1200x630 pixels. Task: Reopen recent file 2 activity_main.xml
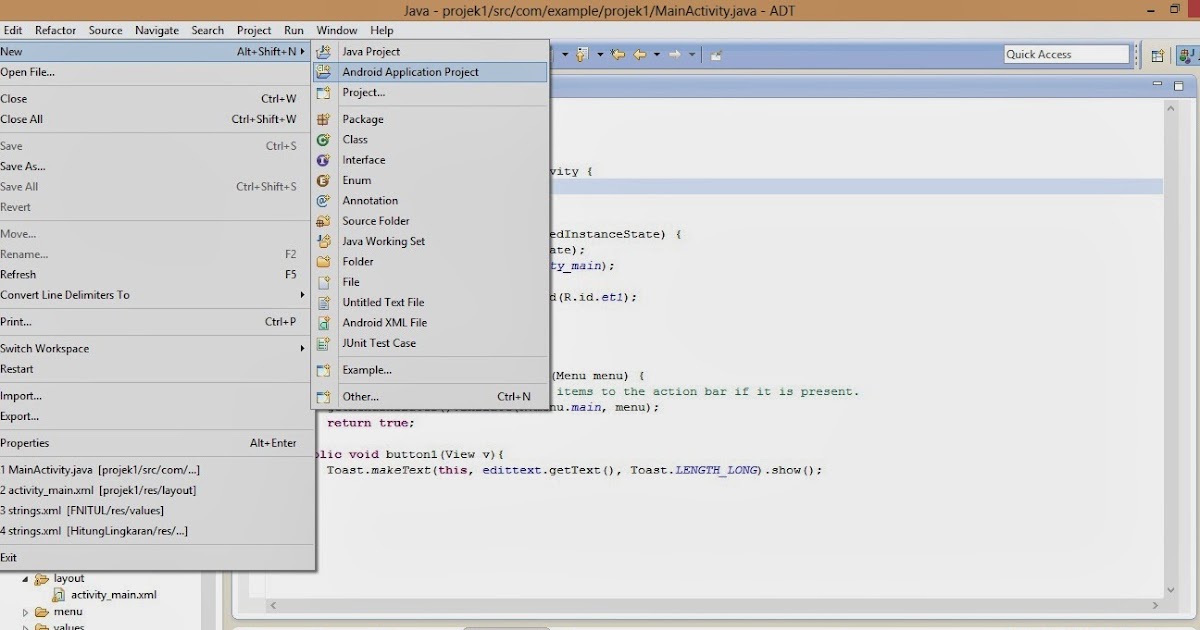pyautogui.click(x=158, y=490)
